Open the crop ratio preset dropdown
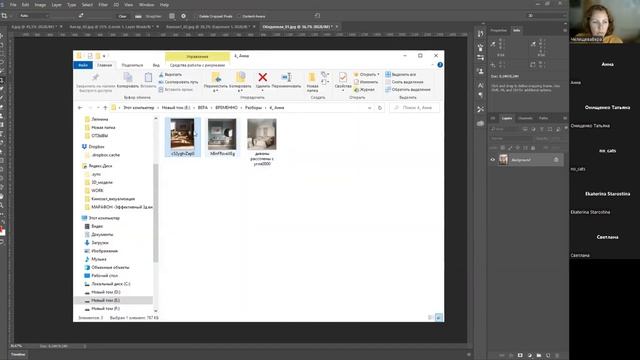Viewport: 640px width, 360px height. click(34, 16)
